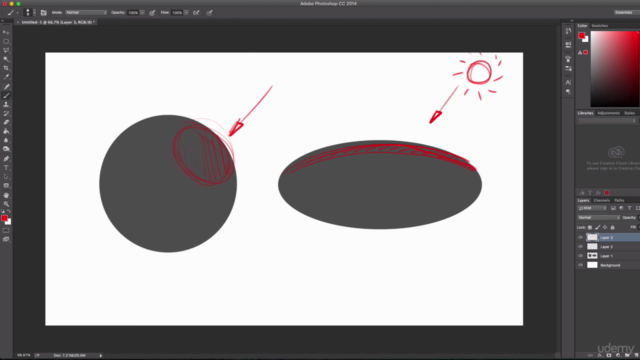Select the Untitled-1 document tab
The height and width of the screenshot is (360, 640).
pyautogui.click(x=56, y=22)
